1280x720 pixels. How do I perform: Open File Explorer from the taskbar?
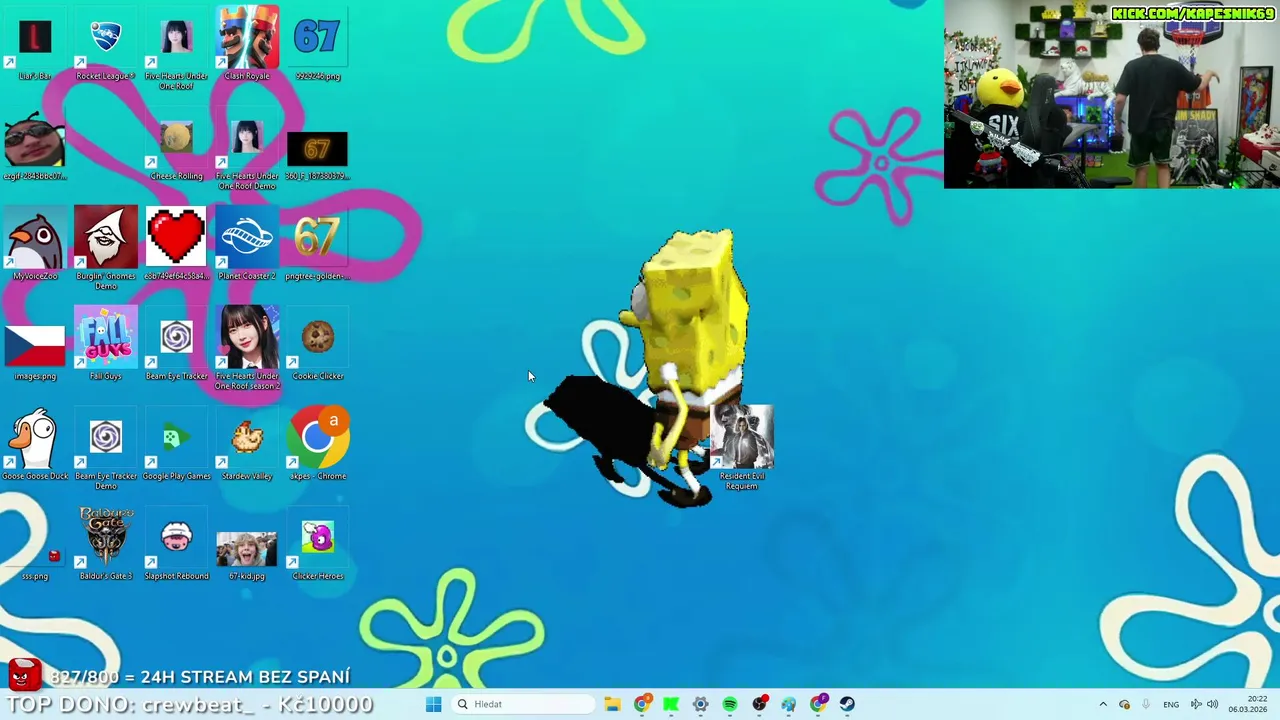point(612,704)
